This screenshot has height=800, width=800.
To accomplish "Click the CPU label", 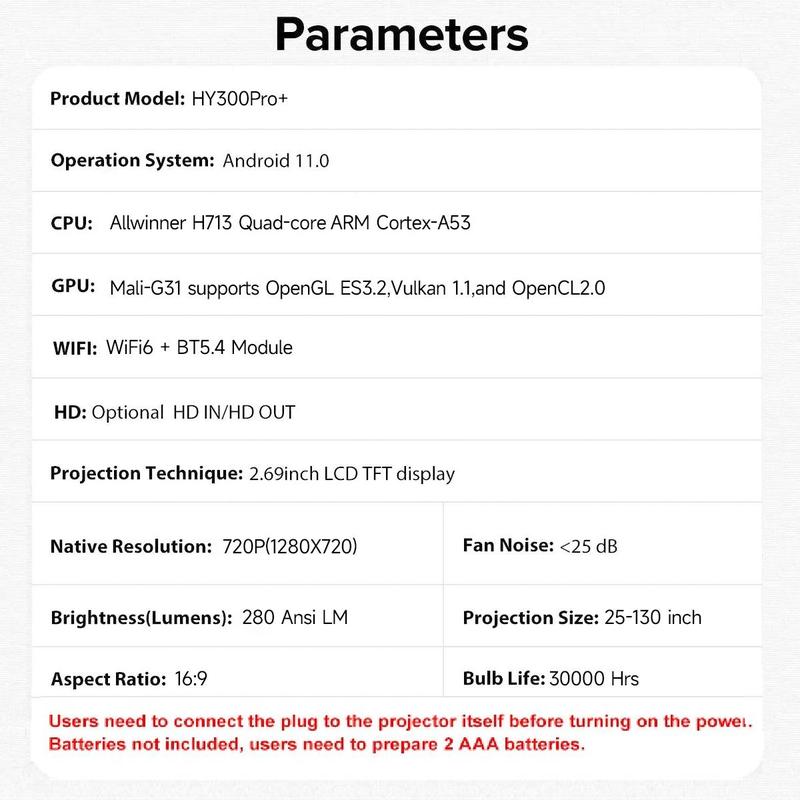I will 72,223.
